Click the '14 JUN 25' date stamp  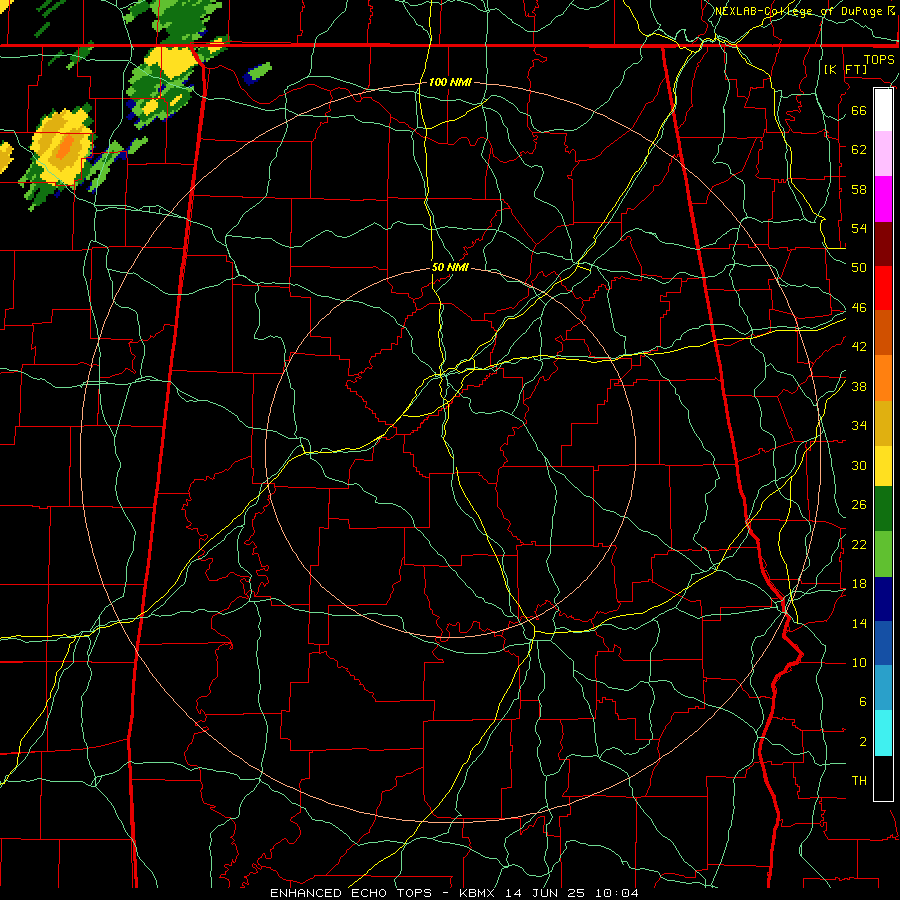tap(545, 893)
